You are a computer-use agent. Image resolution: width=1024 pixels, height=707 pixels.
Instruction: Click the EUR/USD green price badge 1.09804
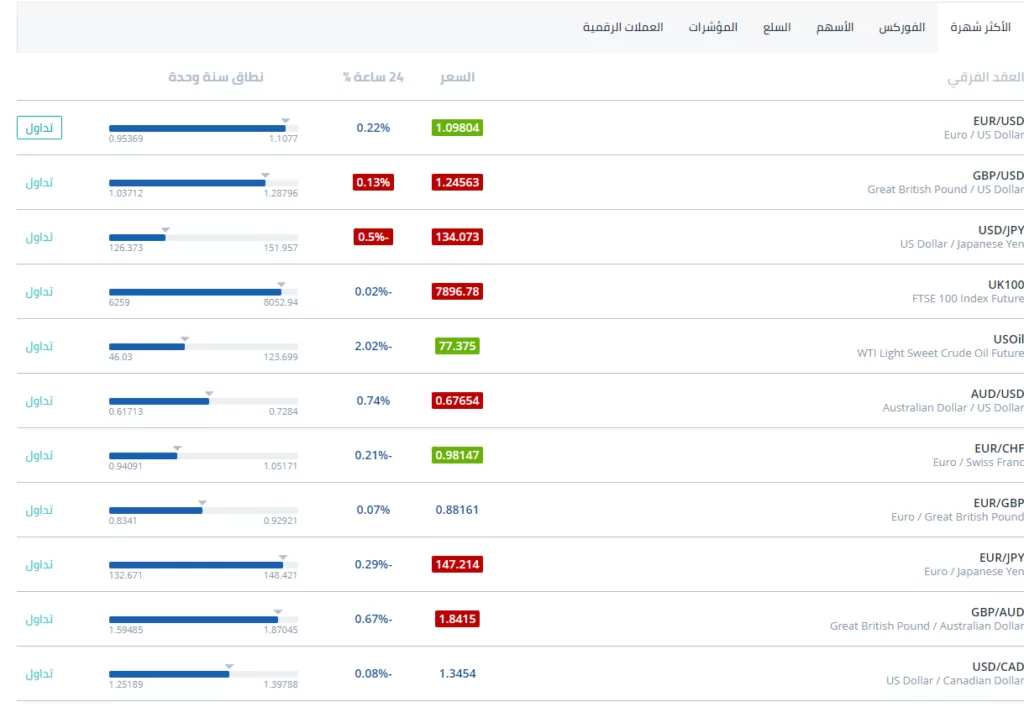(457, 128)
